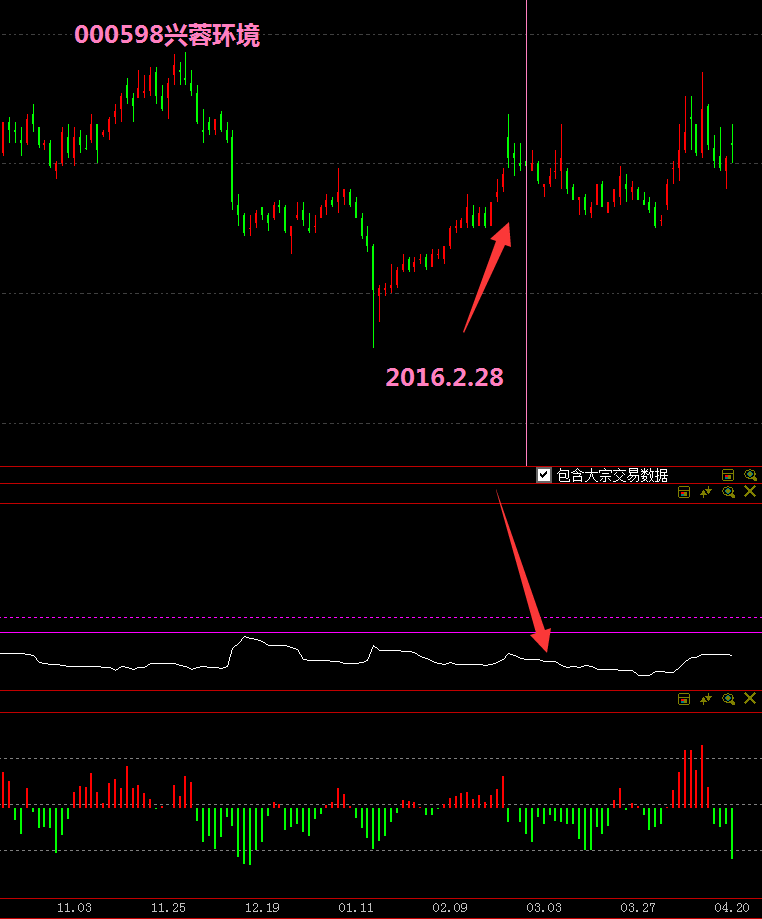Screen dimensions: 762x919
Task: Toggle the 包含大宗交易数据 checkbox
Action: pyautogui.click(x=544, y=476)
